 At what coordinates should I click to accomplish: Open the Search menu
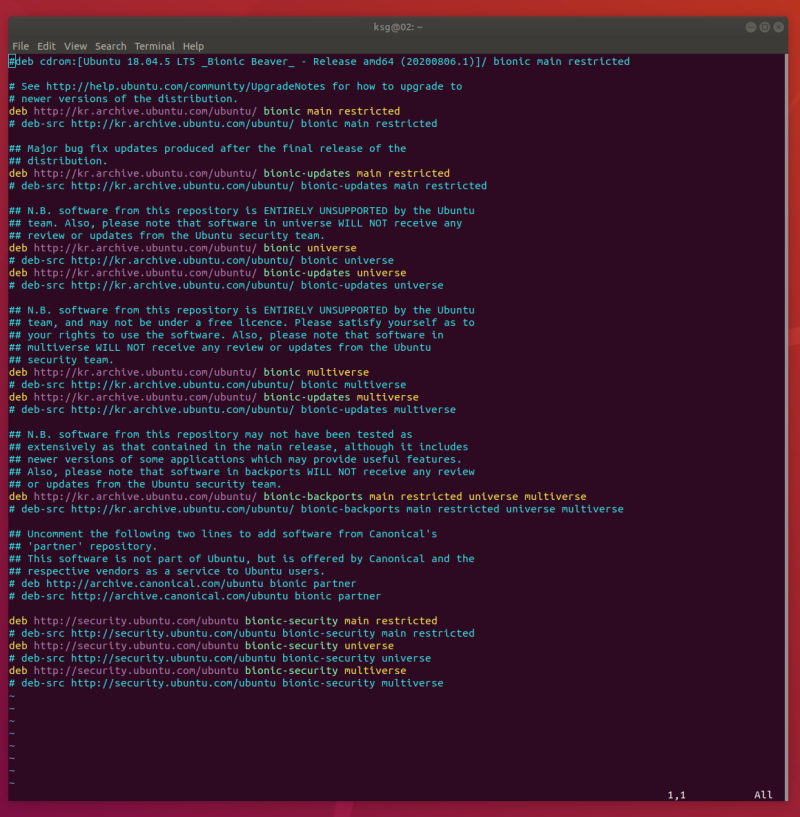pos(110,46)
